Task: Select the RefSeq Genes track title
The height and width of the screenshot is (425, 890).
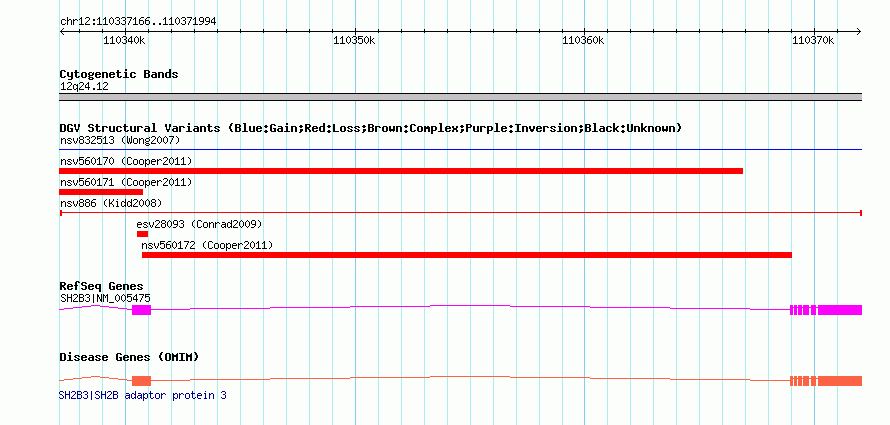Action: pos(101,286)
